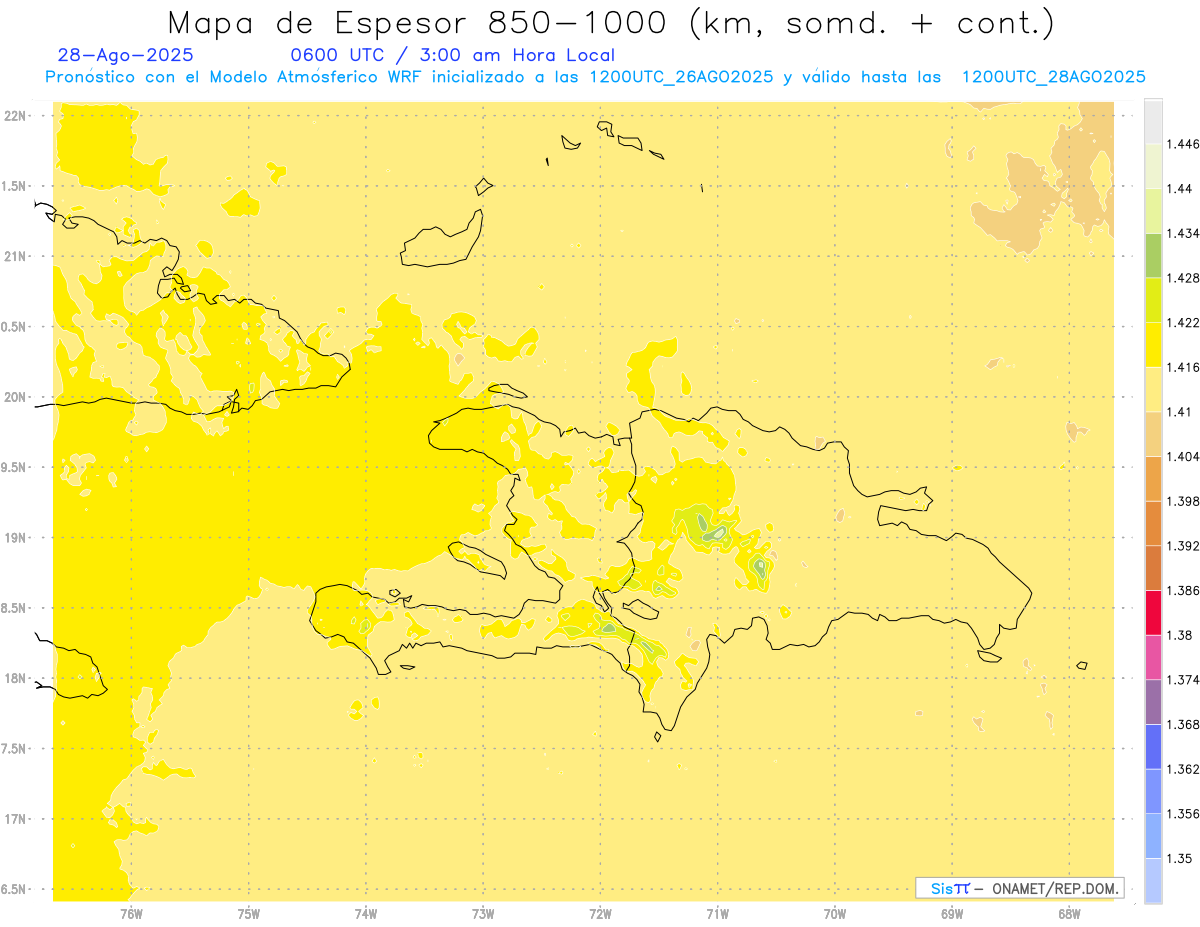The height and width of the screenshot is (927, 1200).
Task: Click the legend value 1.374
Action: pos(1183,680)
